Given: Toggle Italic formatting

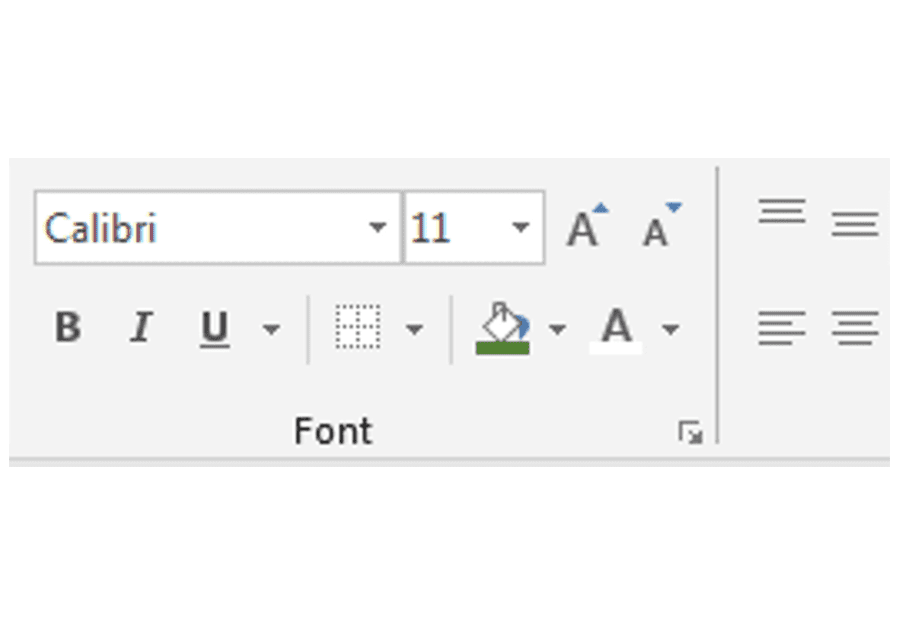Looking at the screenshot, I should pos(141,327).
